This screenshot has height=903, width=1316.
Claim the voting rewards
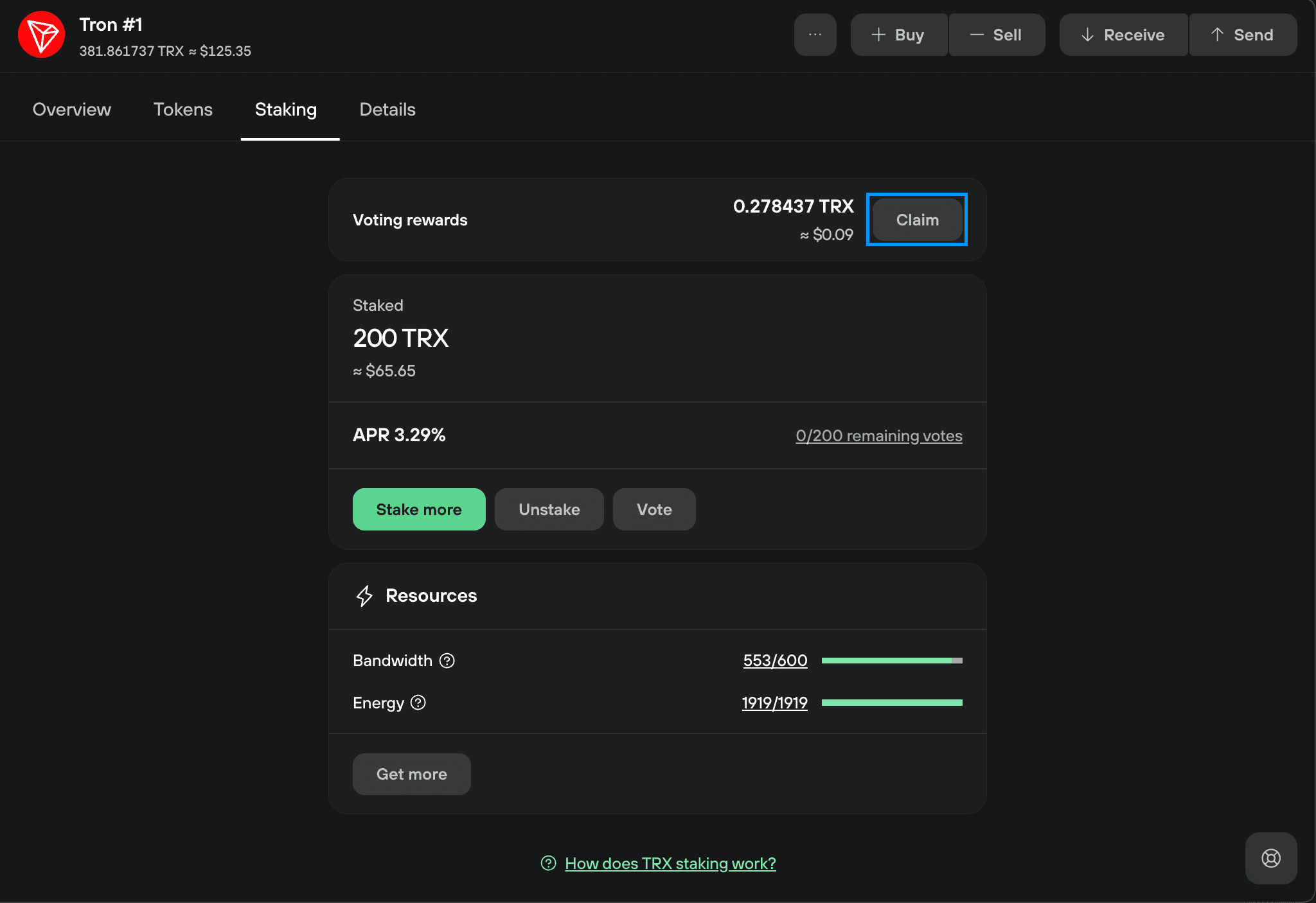(917, 220)
